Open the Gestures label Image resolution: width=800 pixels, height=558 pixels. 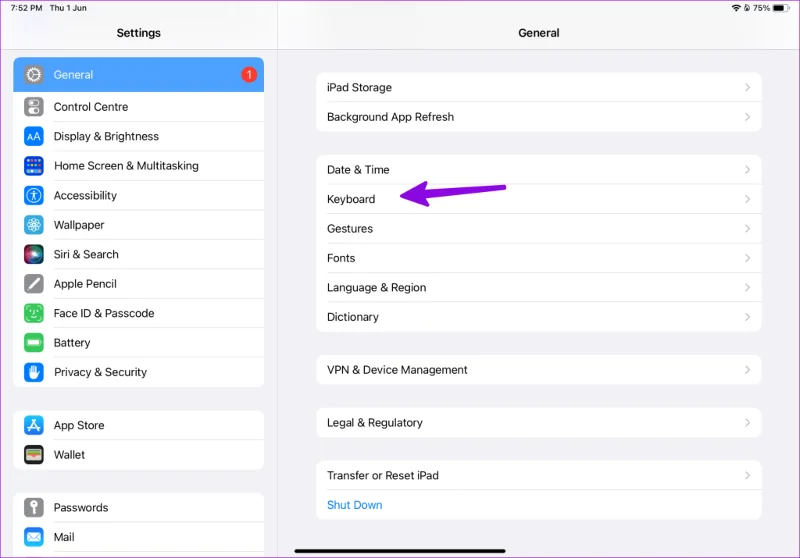click(x=350, y=229)
